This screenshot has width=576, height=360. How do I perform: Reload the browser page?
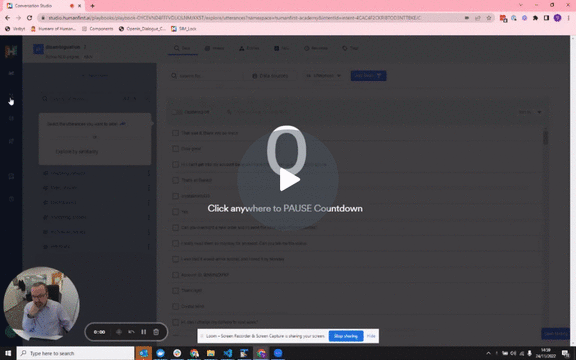pos(29,18)
